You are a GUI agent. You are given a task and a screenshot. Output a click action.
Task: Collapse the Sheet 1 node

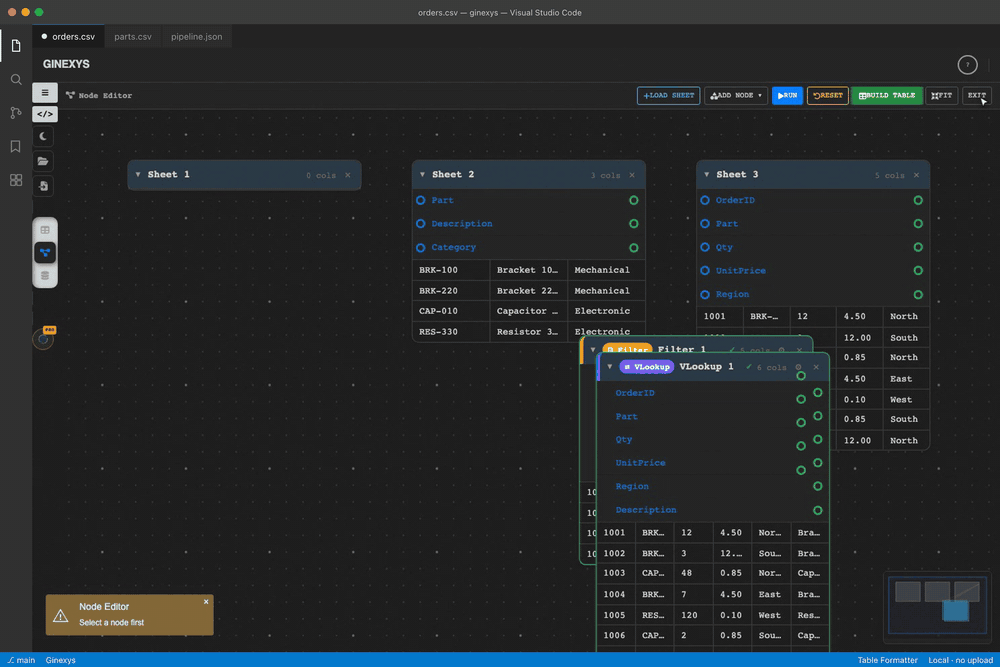point(138,175)
